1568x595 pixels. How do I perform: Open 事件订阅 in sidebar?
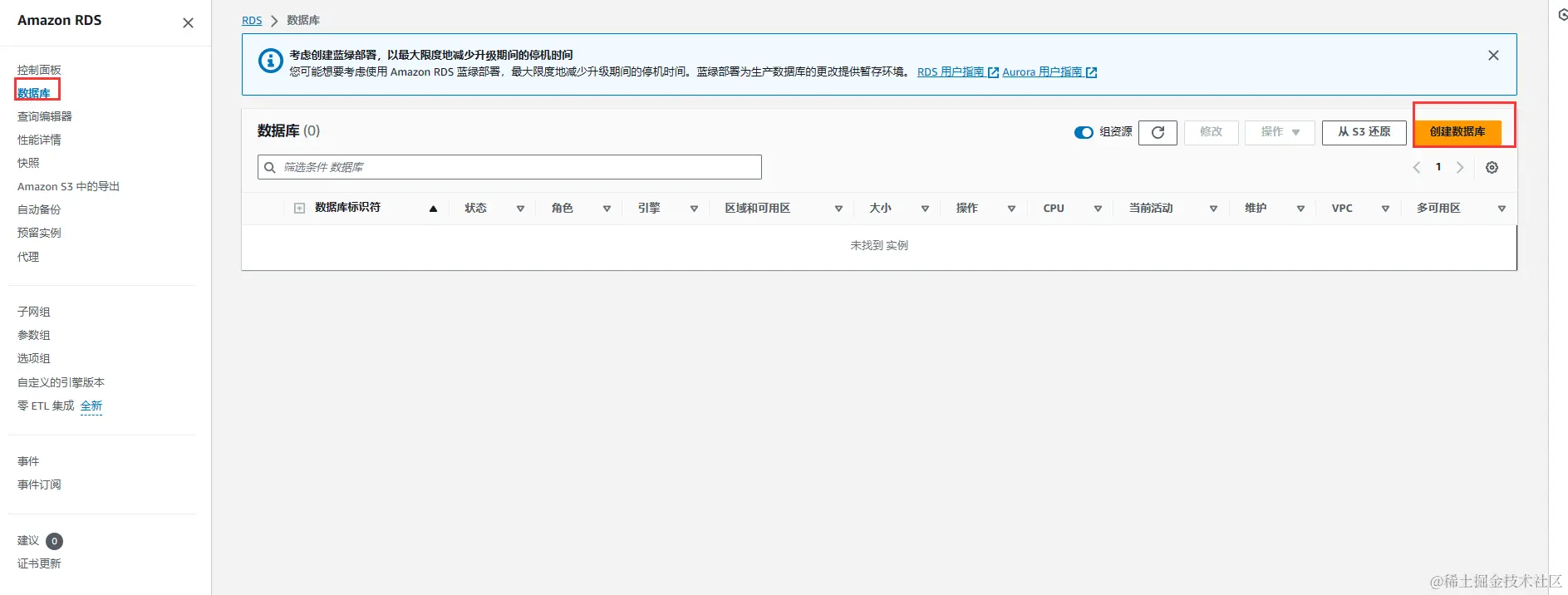click(39, 484)
